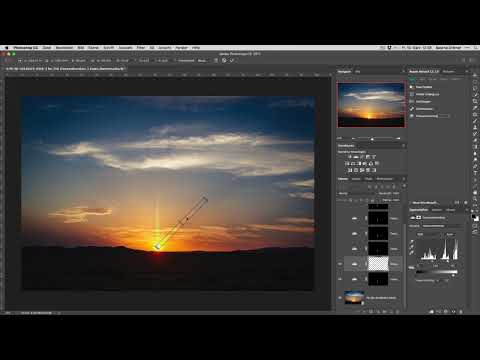The image size is (480, 360).
Task: Pick the black point eyedropper in properties
Action: pos(412,241)
